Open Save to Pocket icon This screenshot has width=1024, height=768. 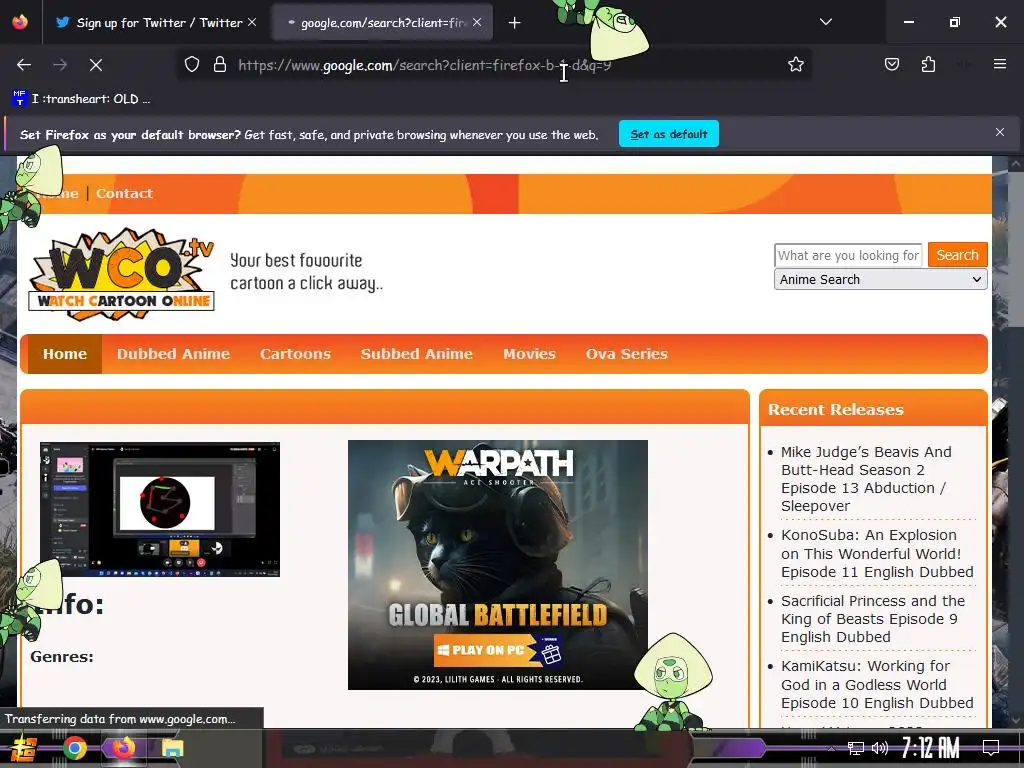click(891, 64)
